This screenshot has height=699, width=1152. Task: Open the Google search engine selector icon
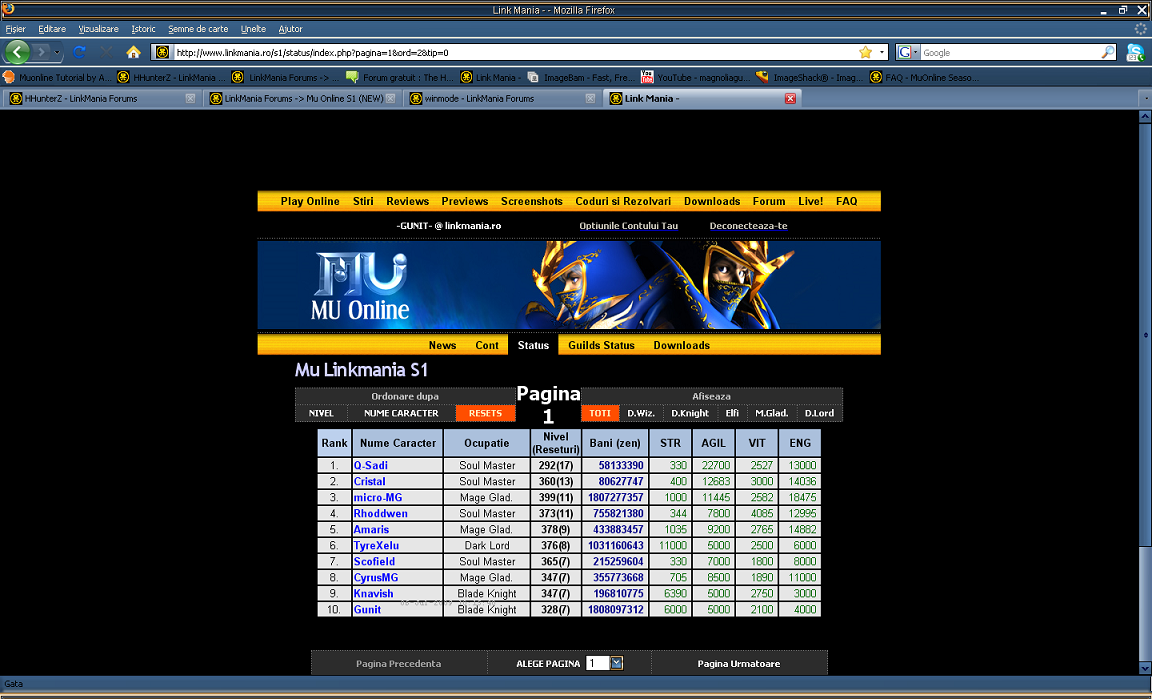coord(907,52)
